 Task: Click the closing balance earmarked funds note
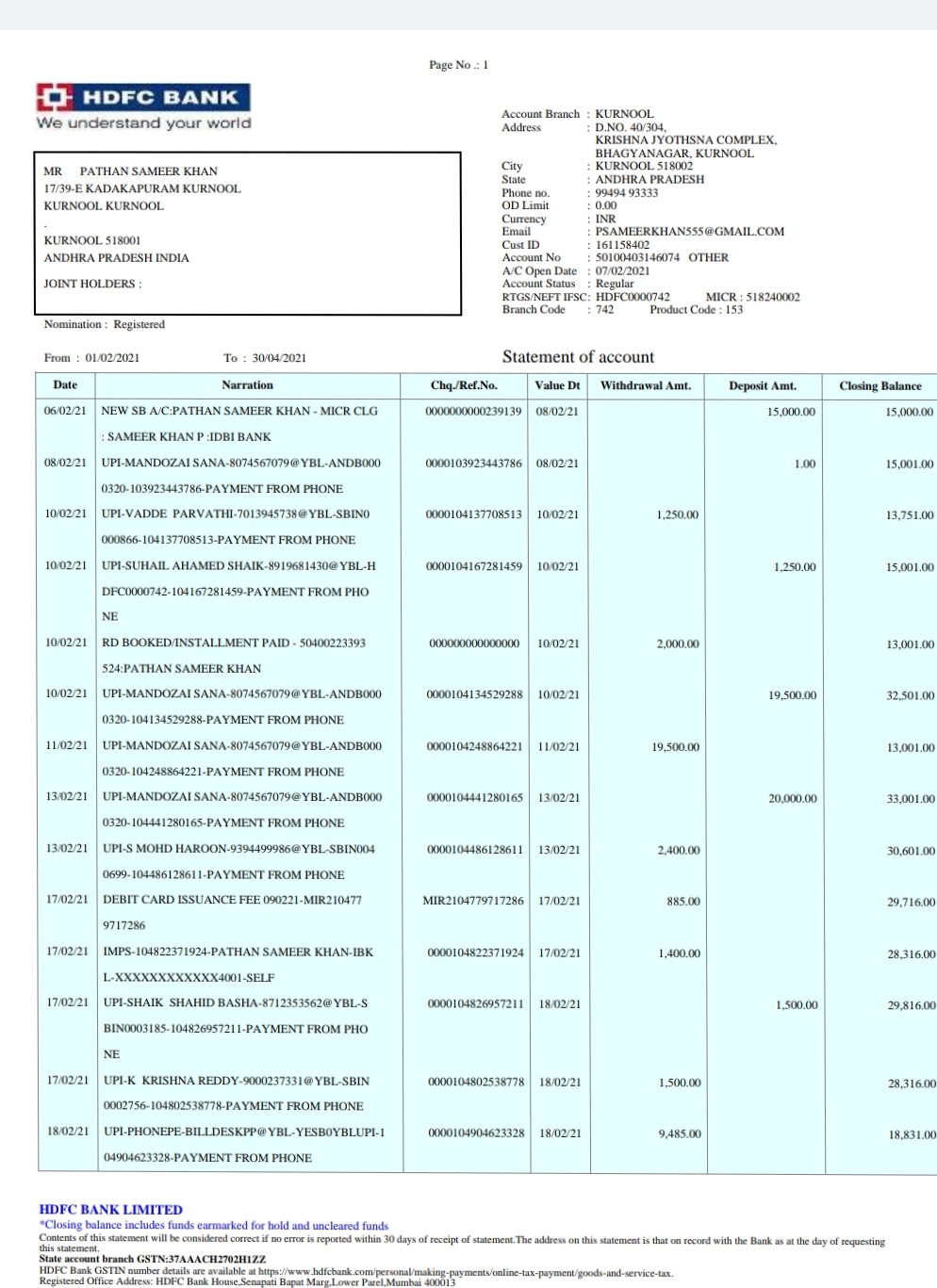[x=214, y=1226]
